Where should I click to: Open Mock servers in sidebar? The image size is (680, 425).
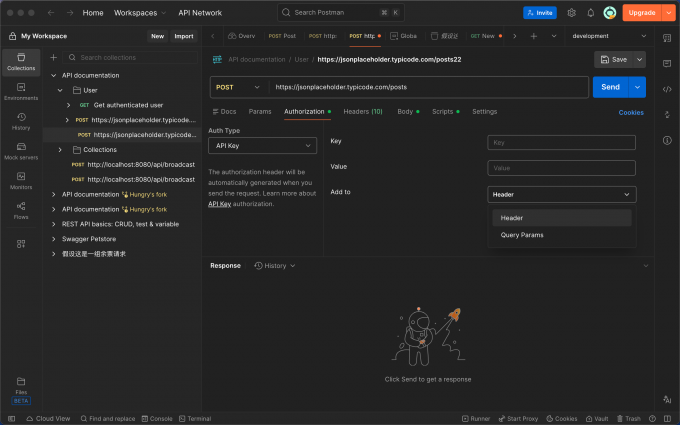click(x=21, y=151)
